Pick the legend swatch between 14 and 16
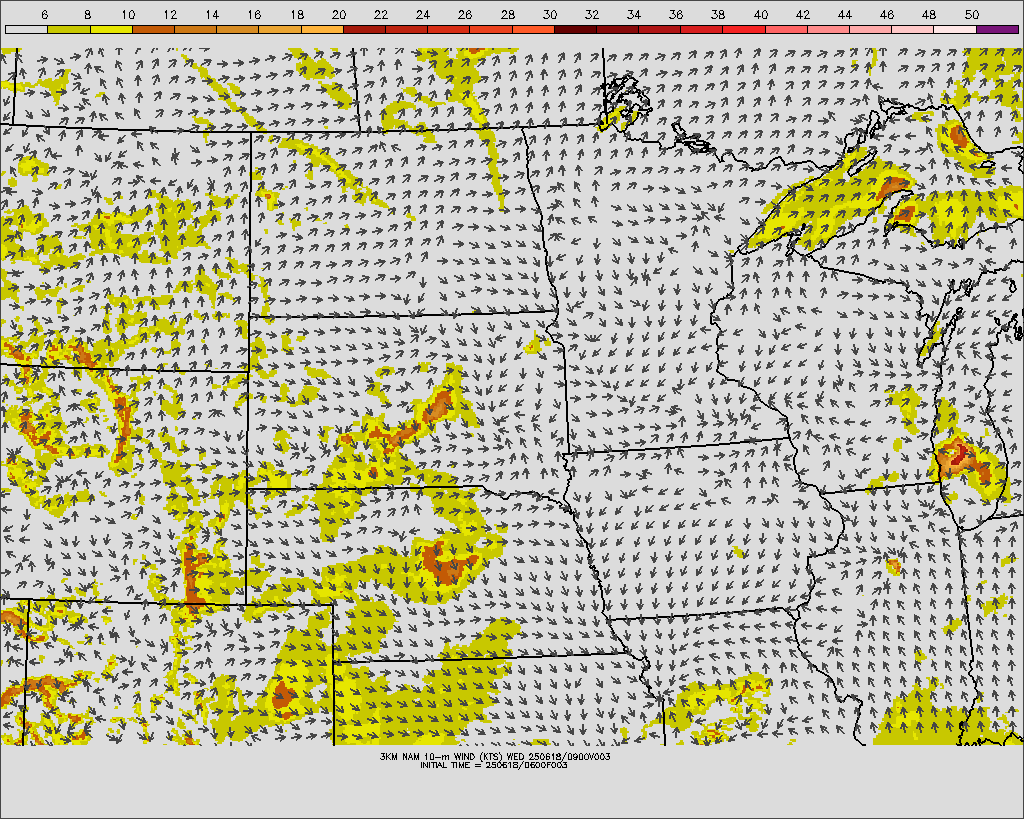This screenshot has width=1024, height=819. (x=238, y=29)
